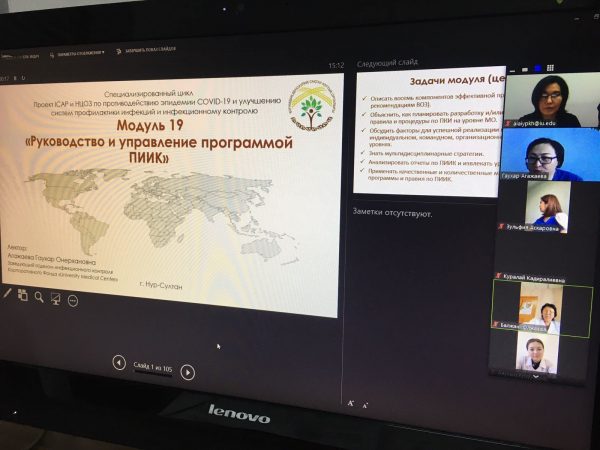
Task: Open the display settings dropdown
Action: [x=80, y=51]
